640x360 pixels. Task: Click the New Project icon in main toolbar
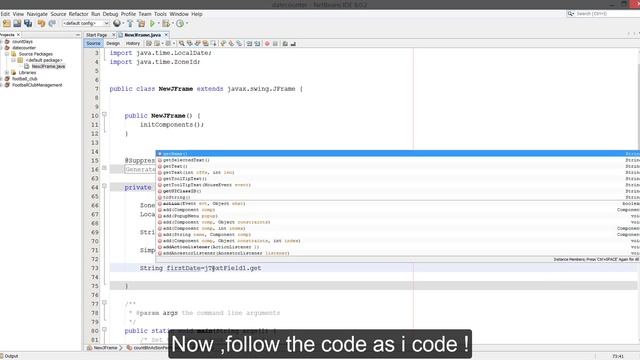click(7, 24)
